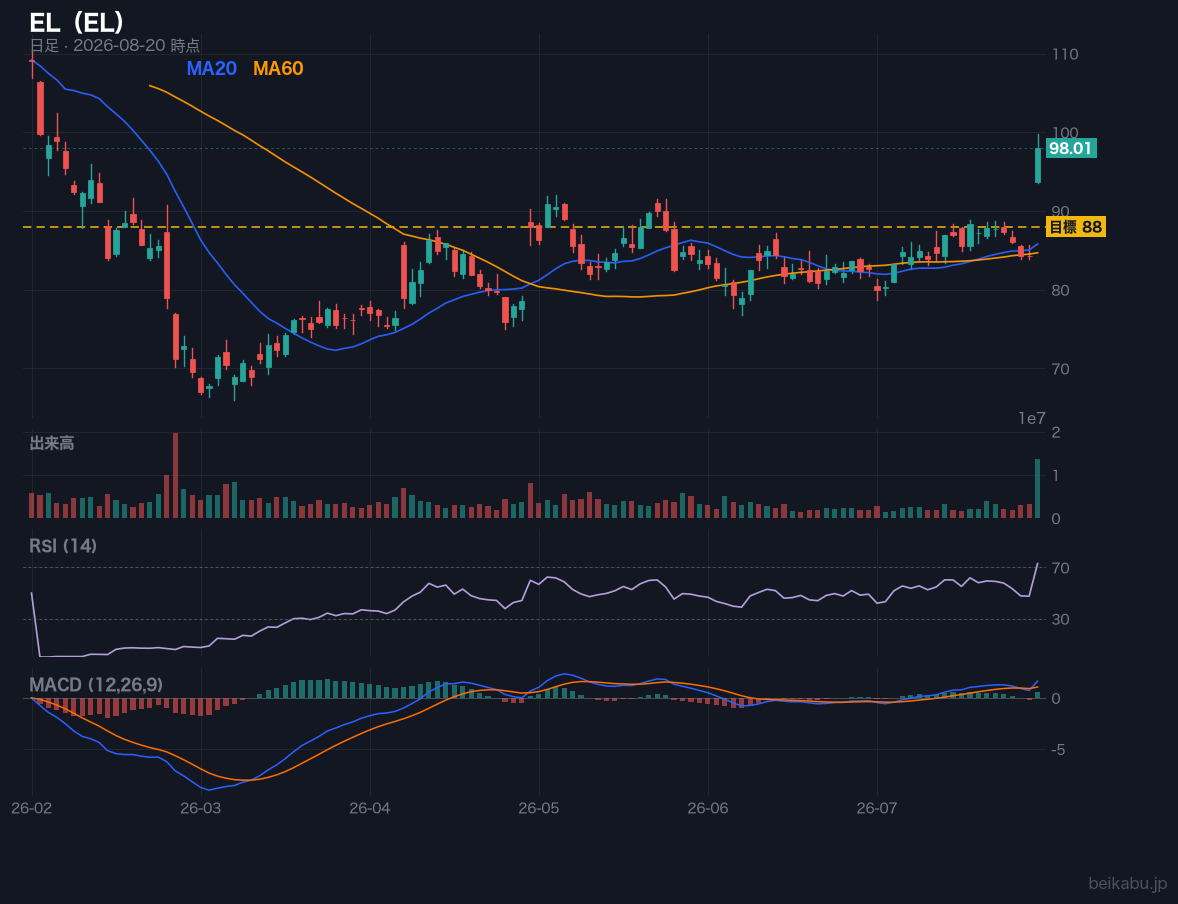Click the 目標 88 target price label
Image resolution: width=1178 pixels, height=904 pixels.
pyautogui.click(x=1075, y=227)
